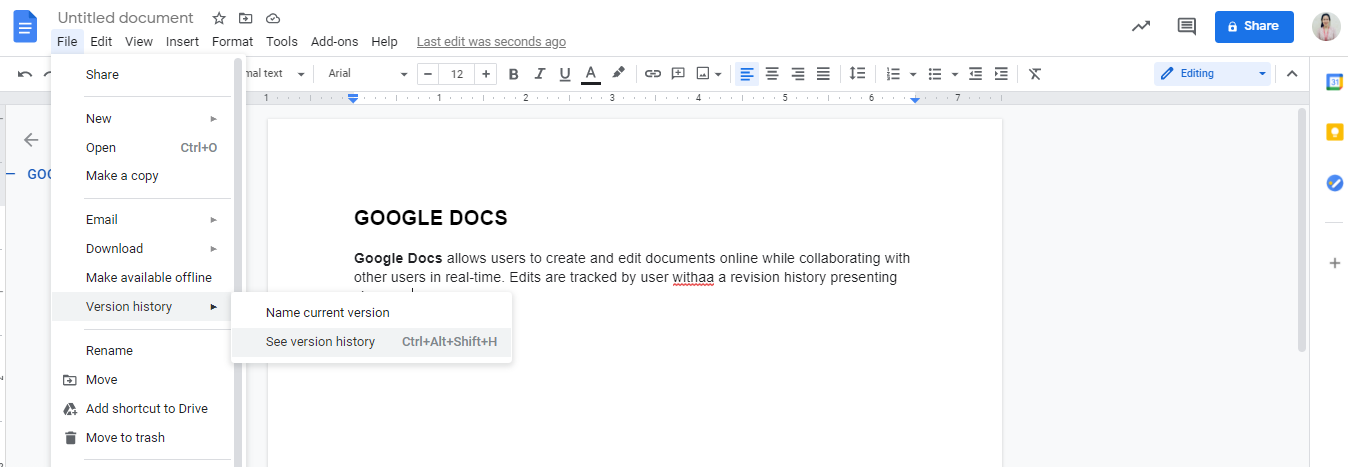Screen dimensions: 1348x467
Task: Right align the text
Action: (798, 74)
